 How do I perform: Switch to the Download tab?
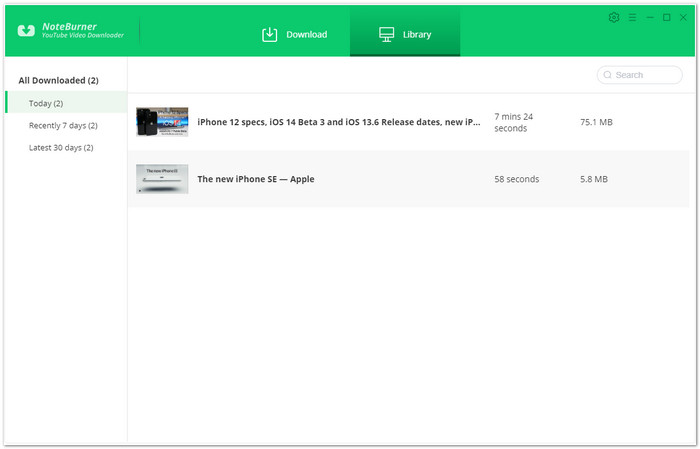[x=295, y=34]
